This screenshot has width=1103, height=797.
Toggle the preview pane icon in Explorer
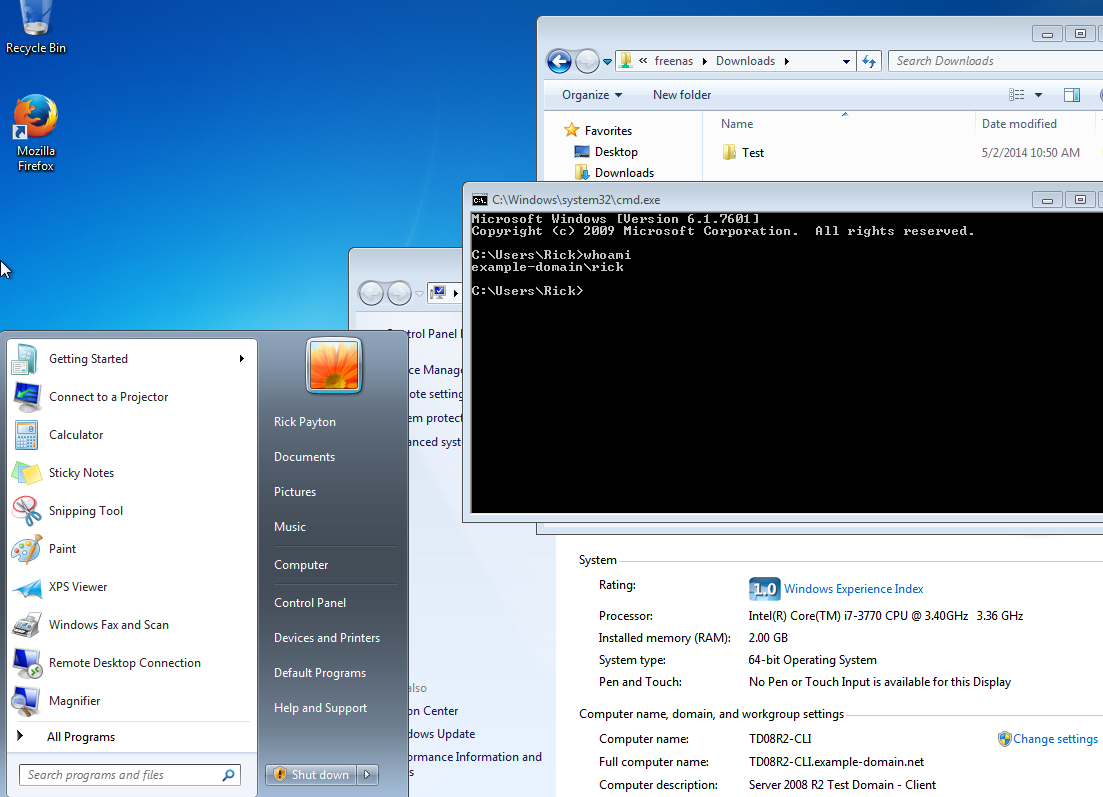[1071, 95]
